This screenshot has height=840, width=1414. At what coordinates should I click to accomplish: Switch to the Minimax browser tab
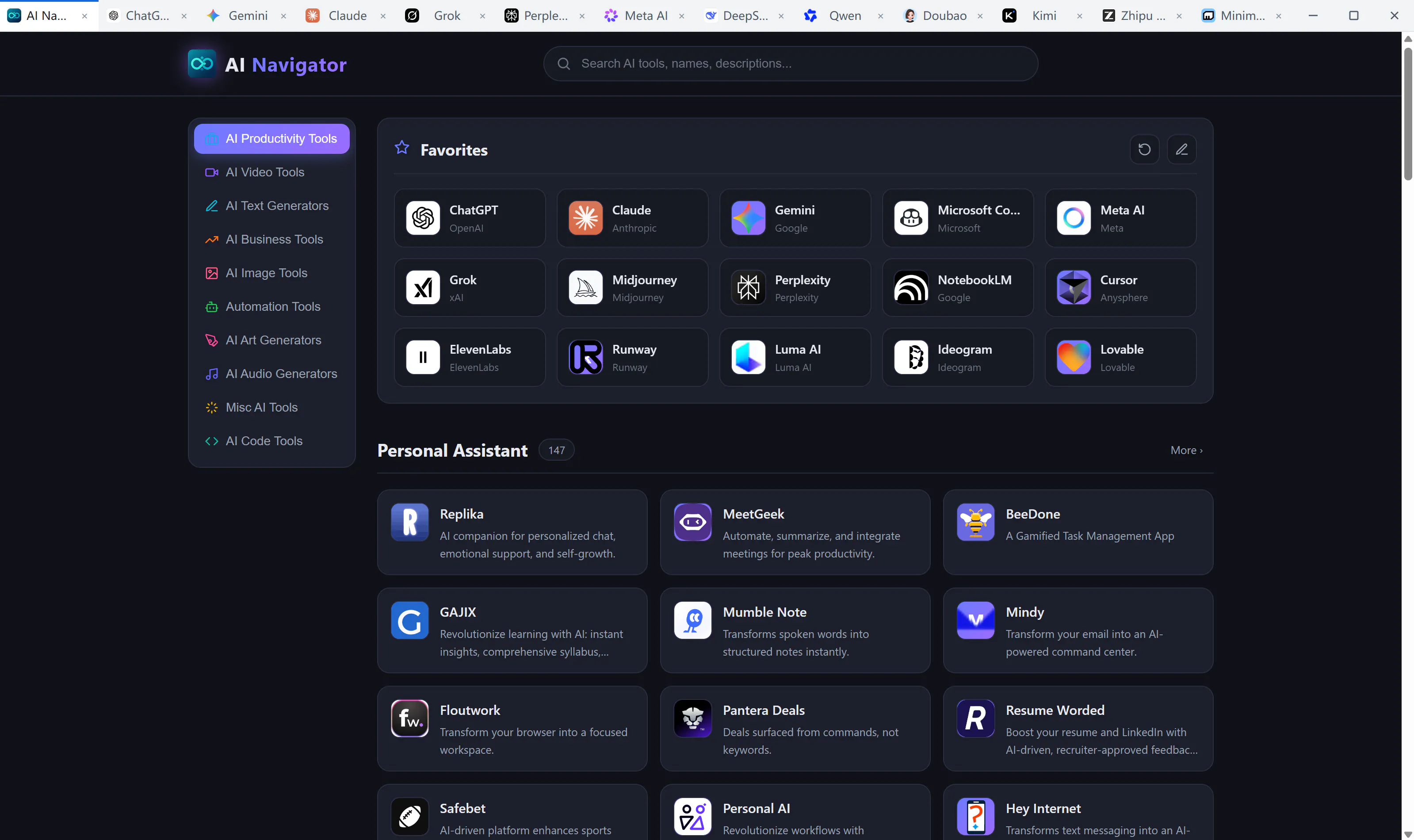[1243, 16]
